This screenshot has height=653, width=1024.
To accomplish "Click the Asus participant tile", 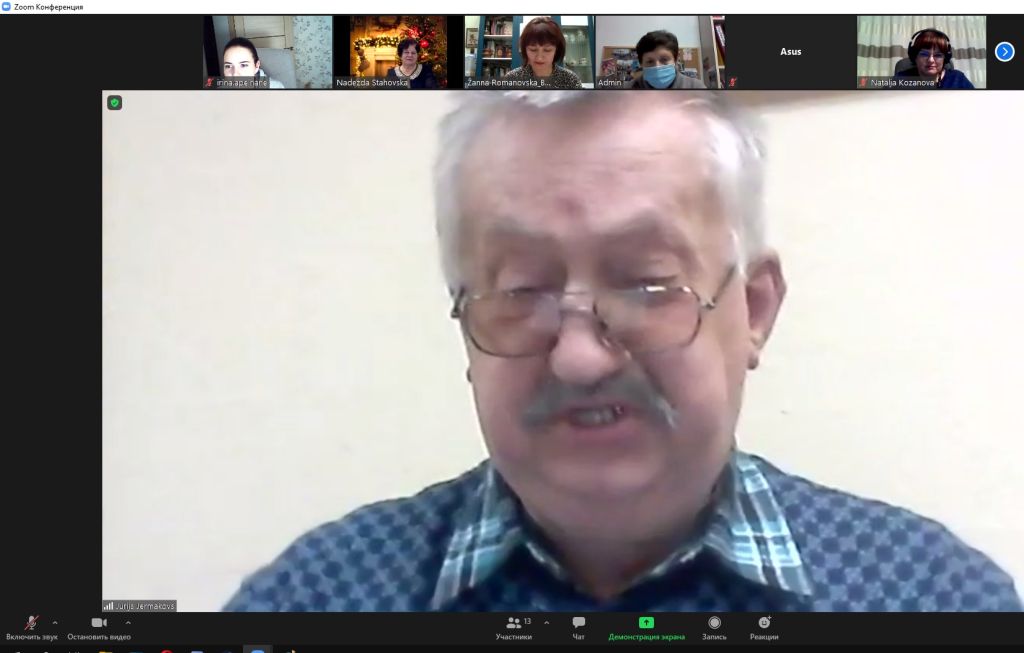I will [790, 52].
